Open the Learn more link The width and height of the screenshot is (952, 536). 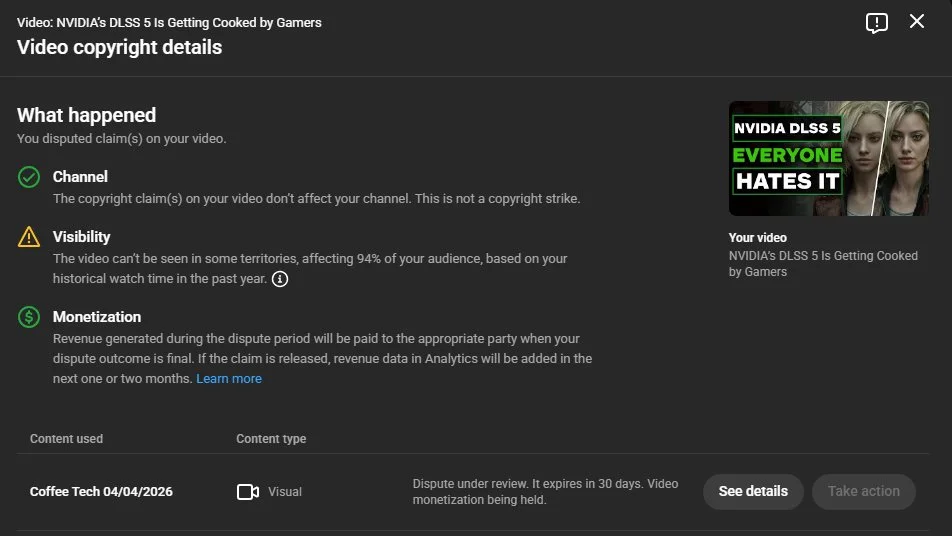tap(229, 379)
